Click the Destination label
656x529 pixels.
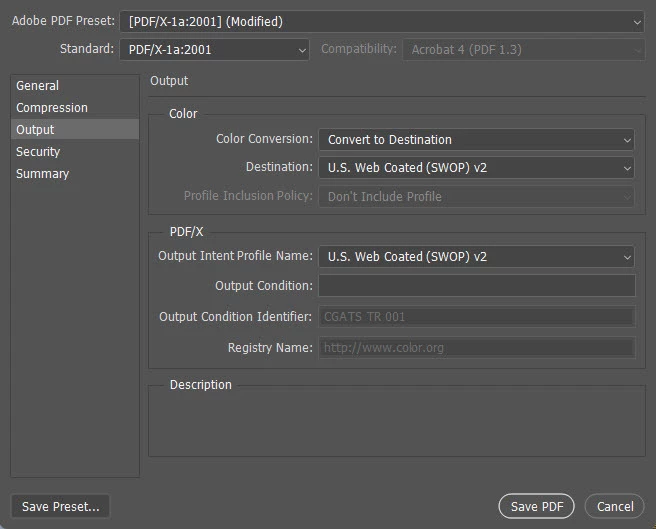(279, 167)
